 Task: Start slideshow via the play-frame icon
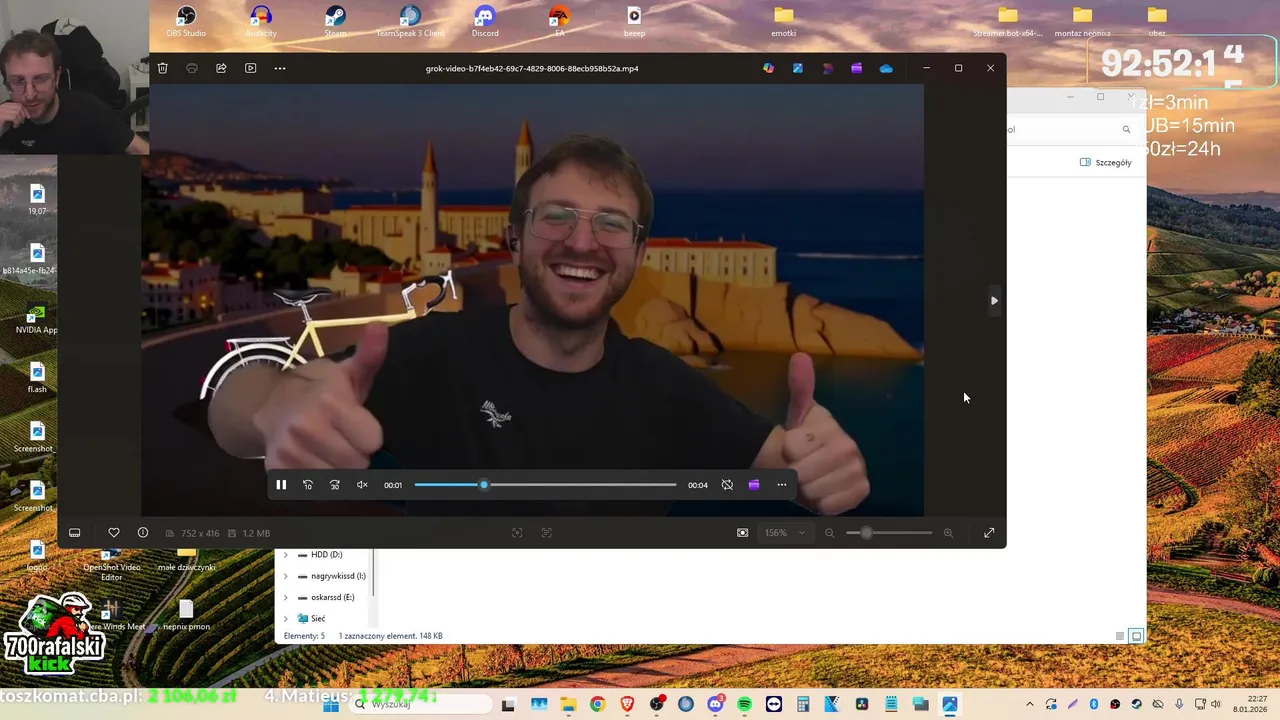[250, 68]
